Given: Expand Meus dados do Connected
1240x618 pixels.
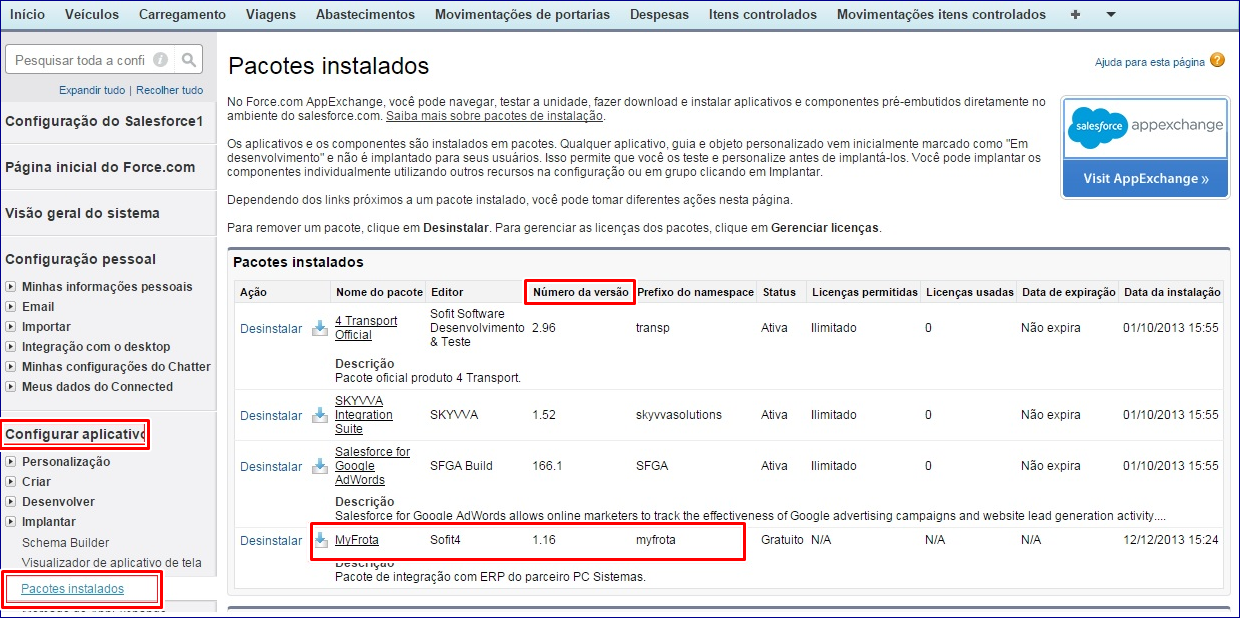Looking at the screenshot, I should click(x=11, y=387).
